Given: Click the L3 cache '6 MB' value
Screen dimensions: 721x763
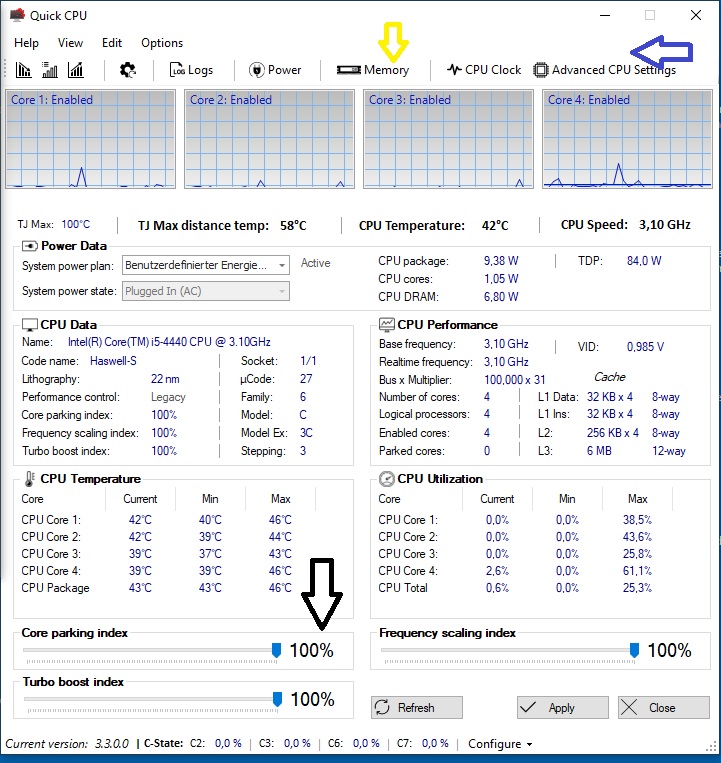Looking at the screenshot, I should click(x=599, y=451).
